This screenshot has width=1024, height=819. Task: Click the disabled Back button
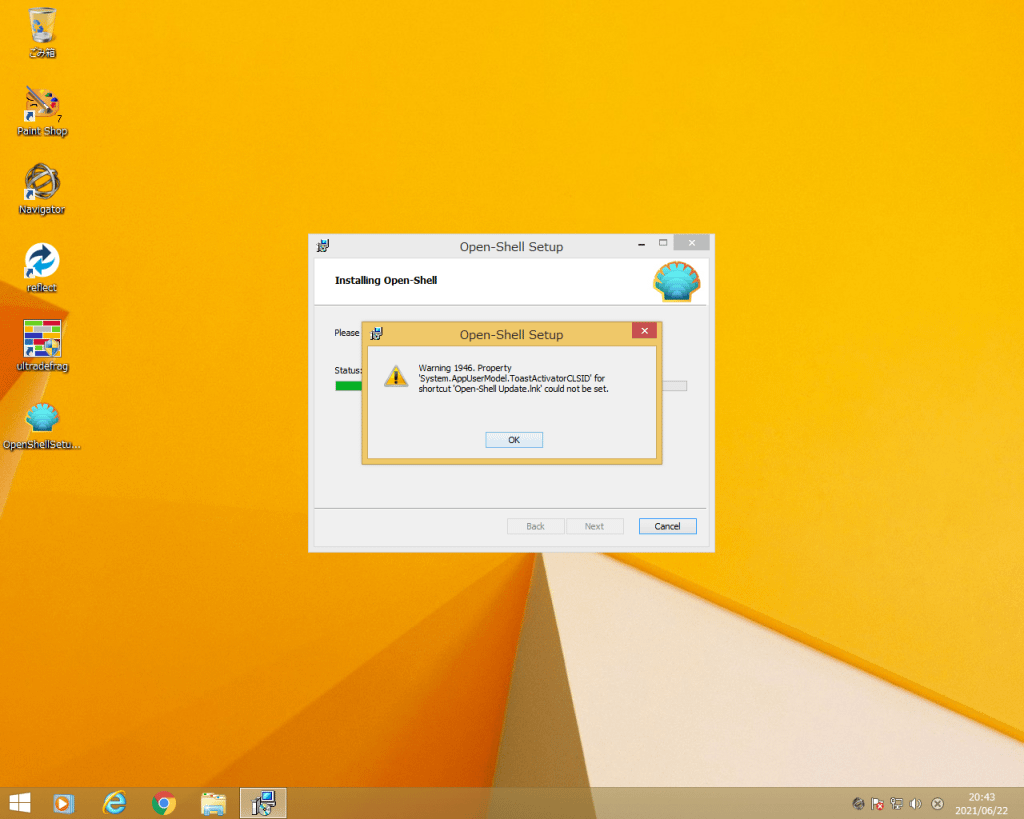tap(536, 526)
